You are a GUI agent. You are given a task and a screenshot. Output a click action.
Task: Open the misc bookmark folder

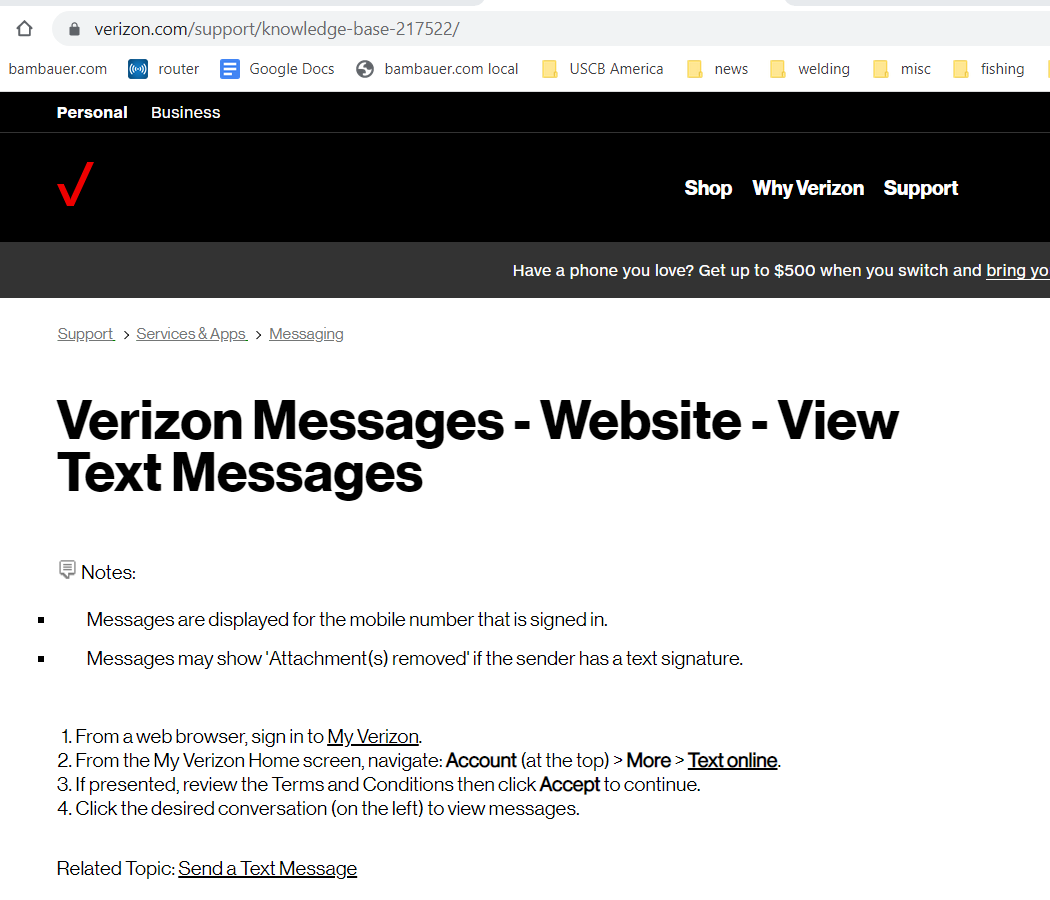point(902,69)
